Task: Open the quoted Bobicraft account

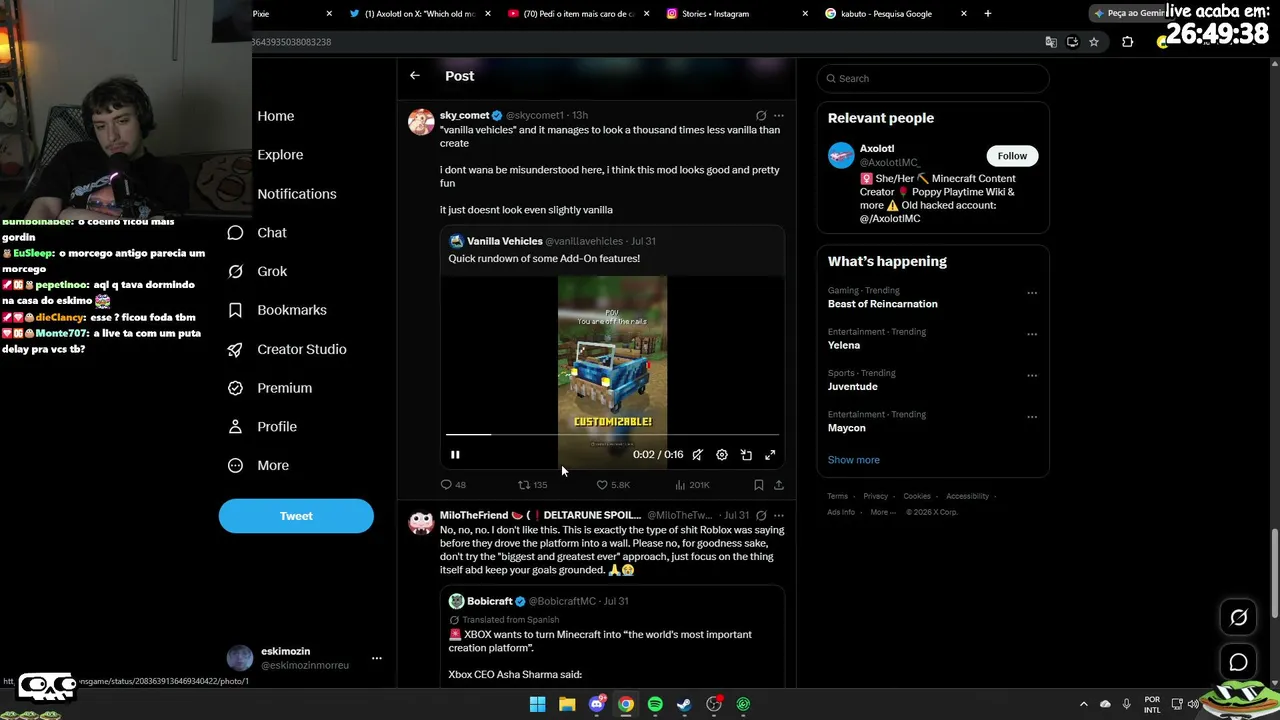Action: pos(490,601)
